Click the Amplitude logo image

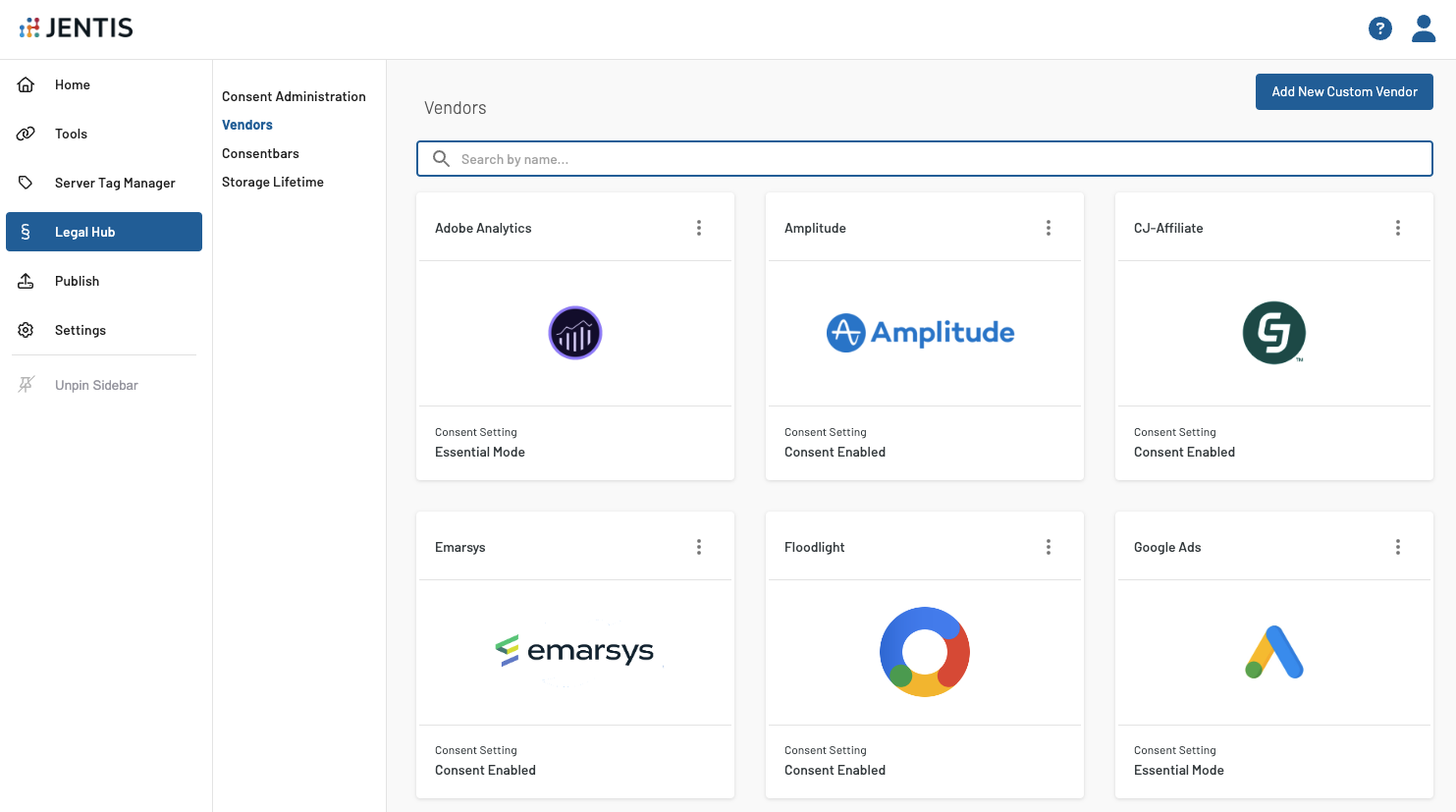pos(921,333)
